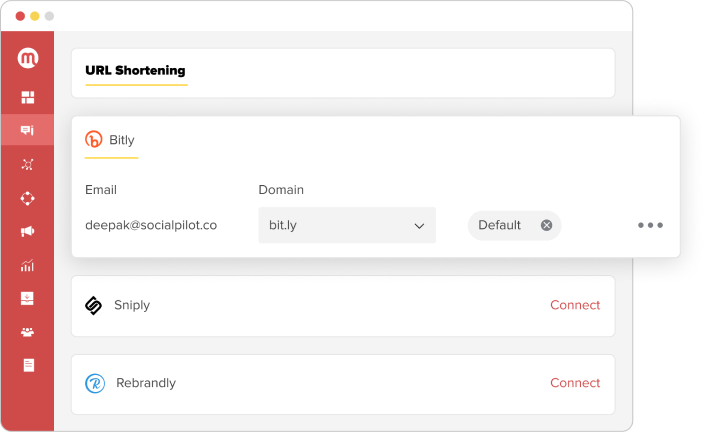
Task: Open the three dots more options menu
Action: pos(650,225)
